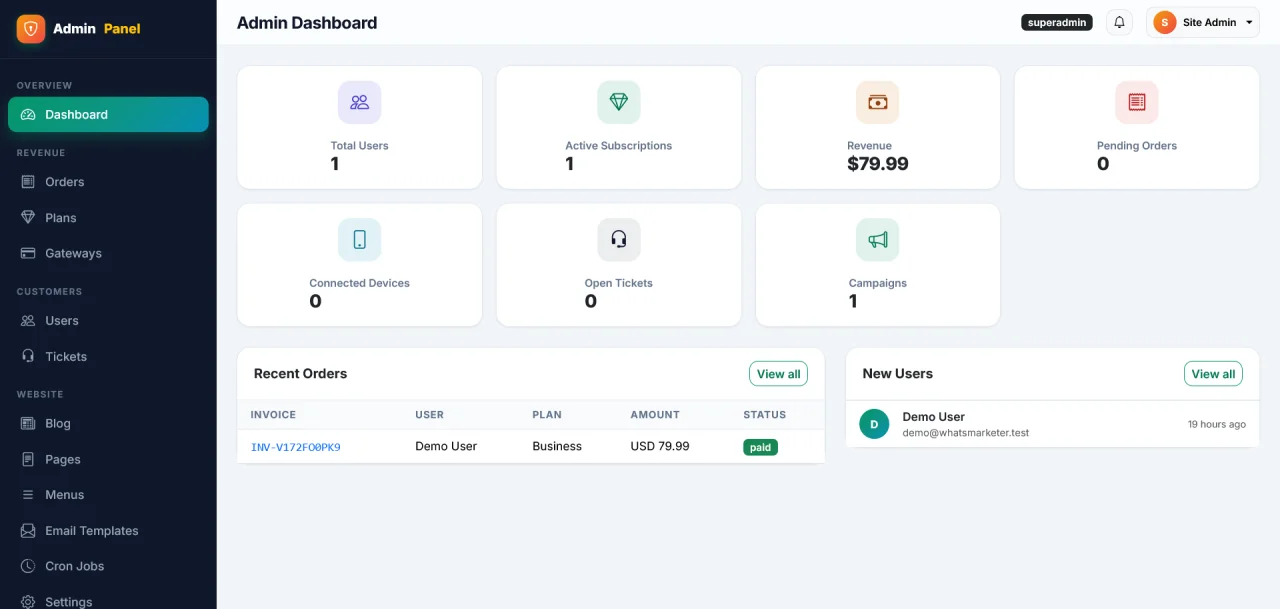Image resolution: width=1280 pixels, height=609 pixels.
Task: Click the Admin Panel shield logo
Action: pos(31,28)
